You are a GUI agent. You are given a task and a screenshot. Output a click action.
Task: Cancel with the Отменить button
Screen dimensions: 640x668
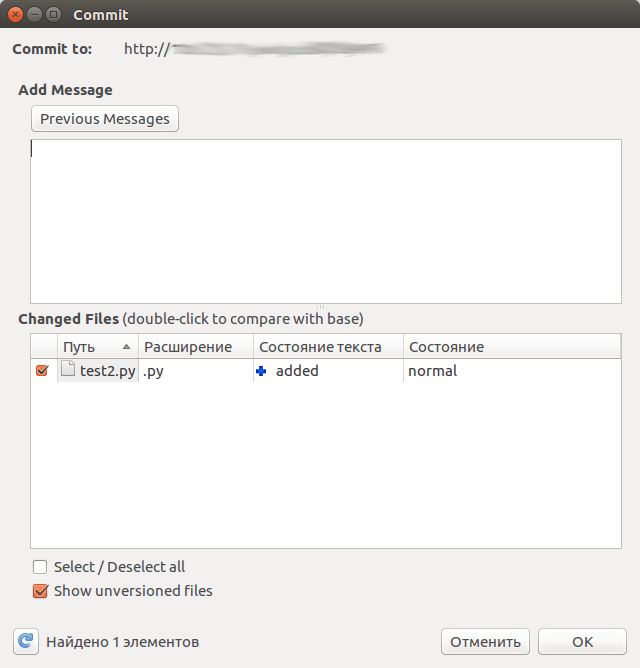[x=485, y=642]
